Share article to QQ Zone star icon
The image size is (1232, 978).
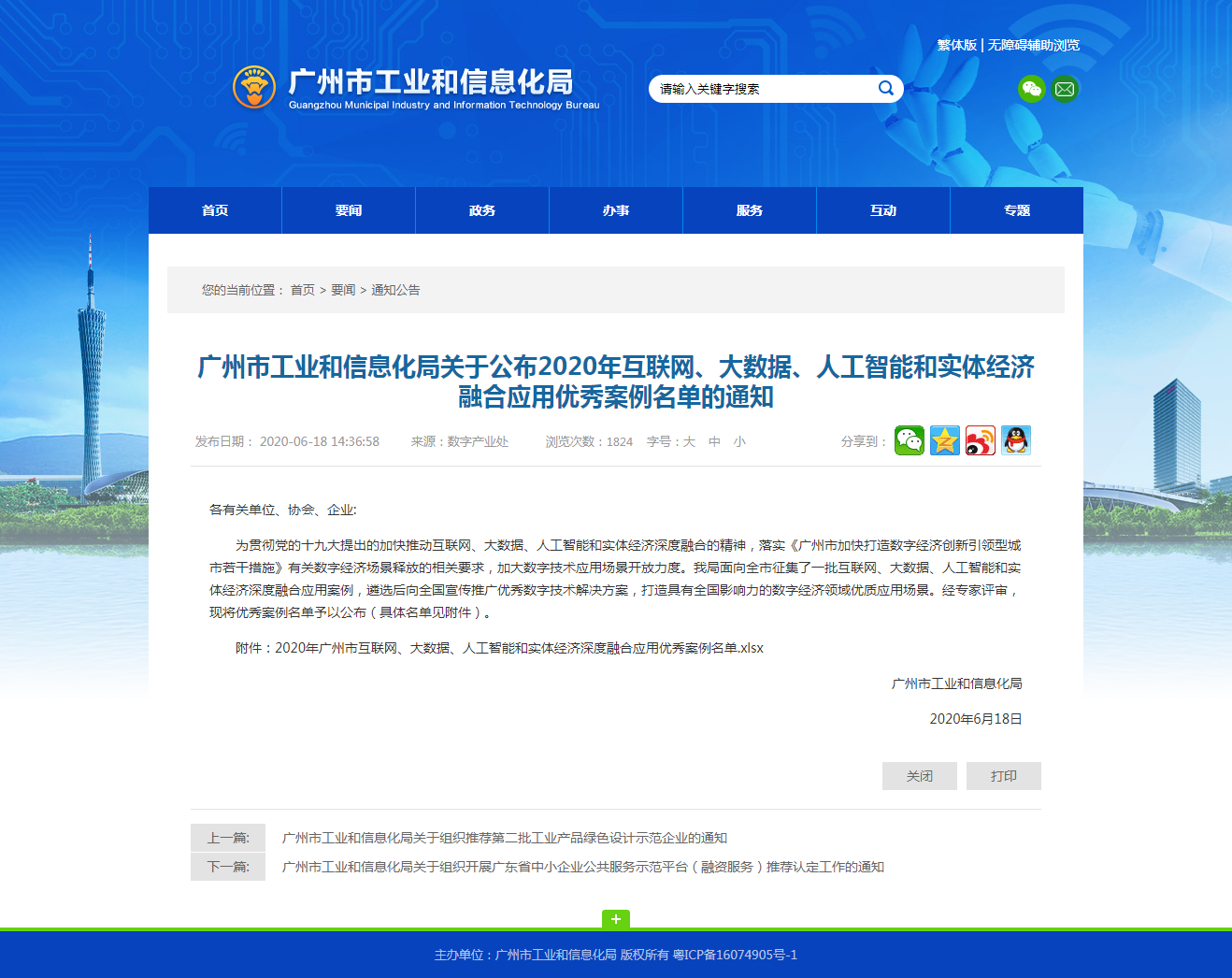pos(945,440)
